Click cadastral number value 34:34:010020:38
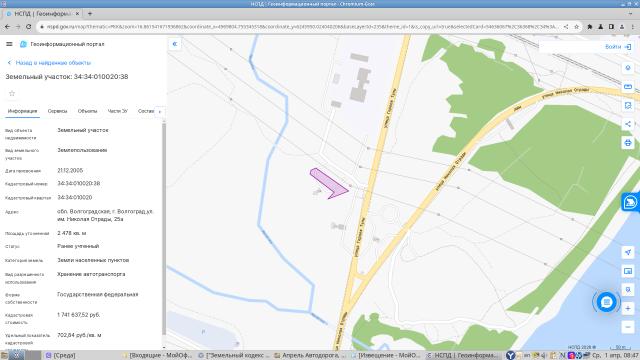640x360 pixels. [x=79, y=183]
